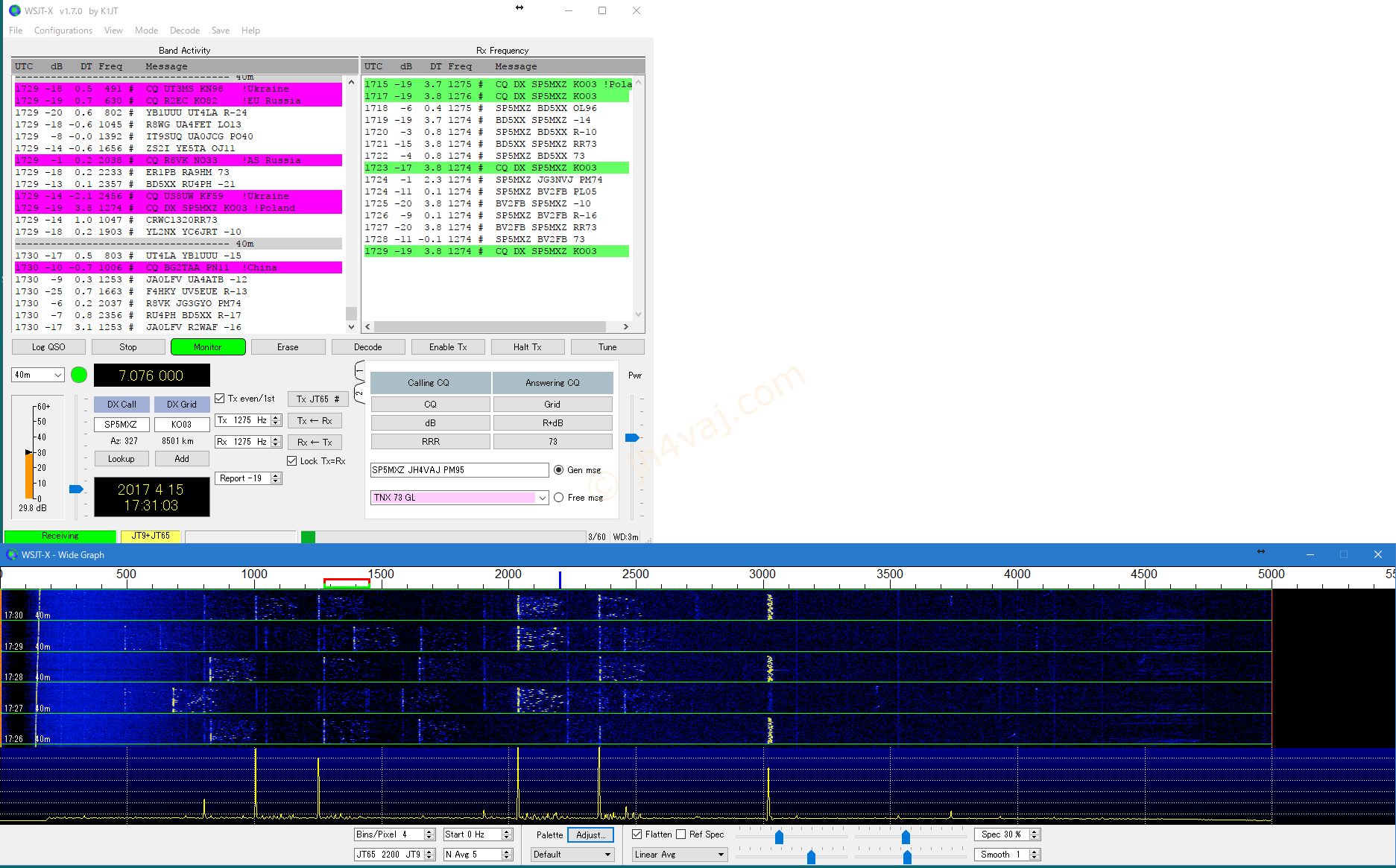Open the Default palette dropdown
1396x868 pixels.
pyautogui.click(x=572, y=855)
